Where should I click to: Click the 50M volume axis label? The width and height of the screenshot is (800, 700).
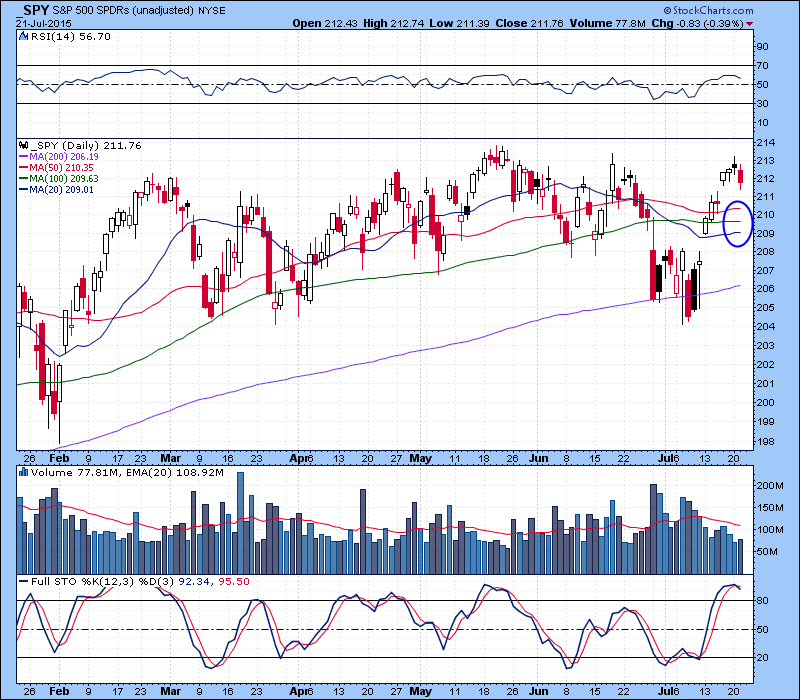pos(767,552)
